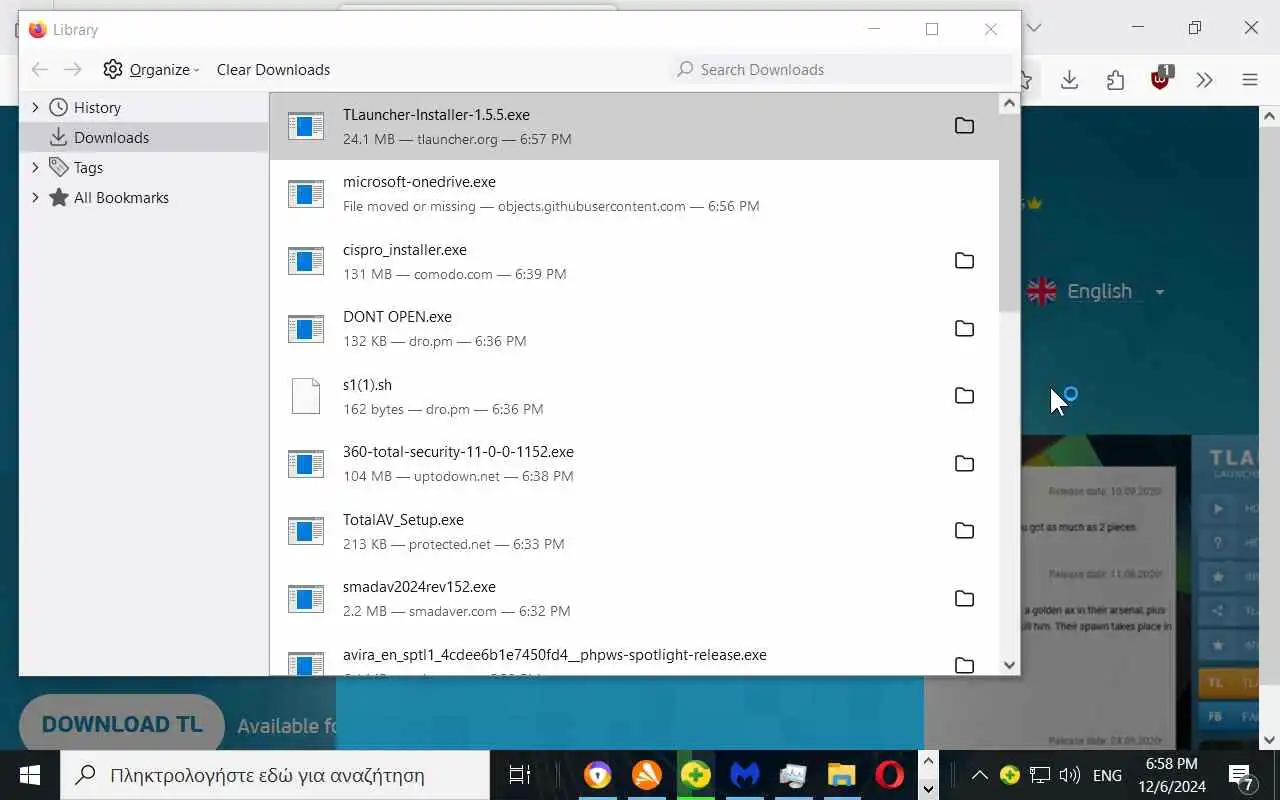The image size is (1280, 800).
Task: Open Task View on the taskbar
Action: (x=520, y=775)
